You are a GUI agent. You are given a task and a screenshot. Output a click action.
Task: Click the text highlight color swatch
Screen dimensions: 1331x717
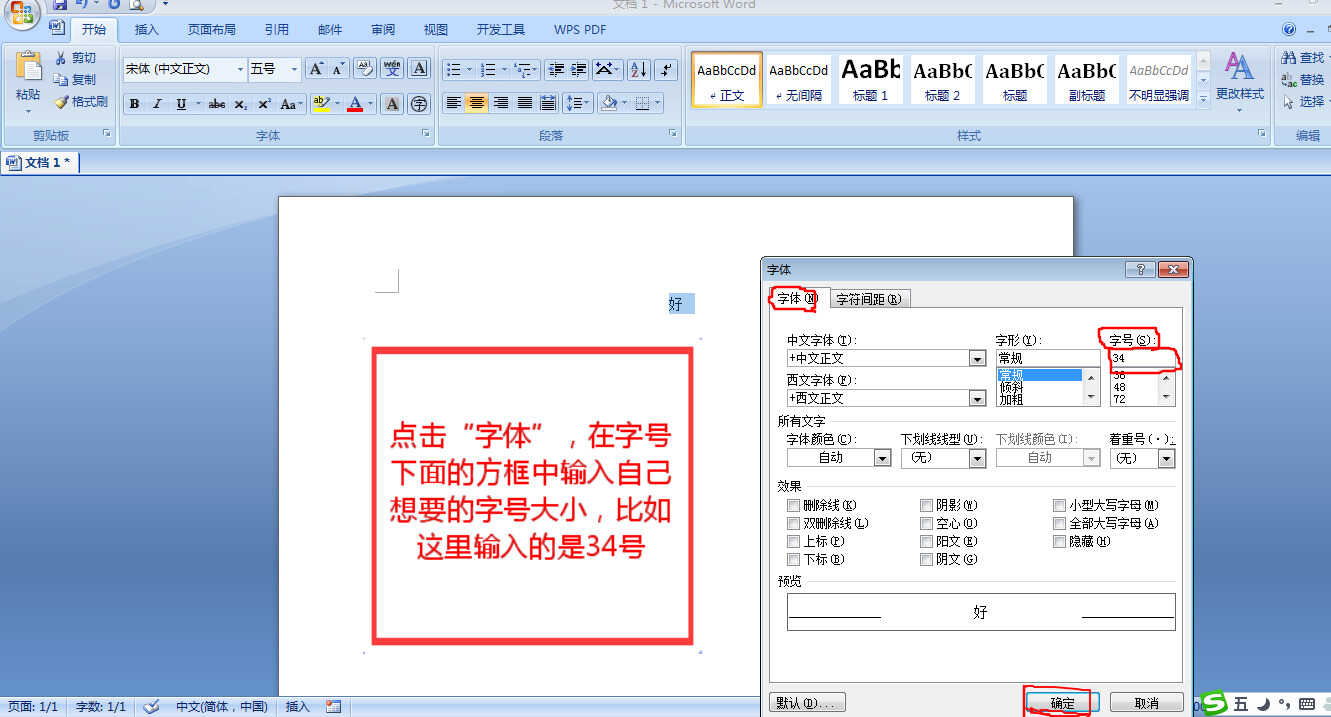319,104
